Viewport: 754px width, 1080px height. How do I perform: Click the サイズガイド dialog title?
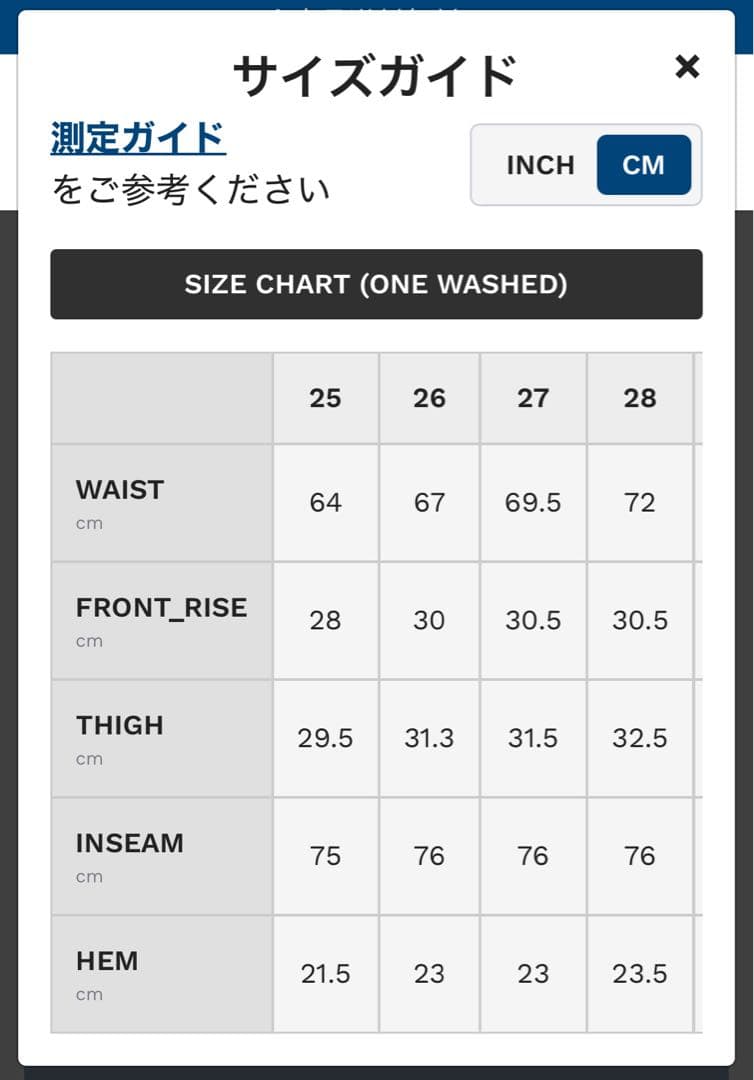pyautogui.click(x=377, y=71)
